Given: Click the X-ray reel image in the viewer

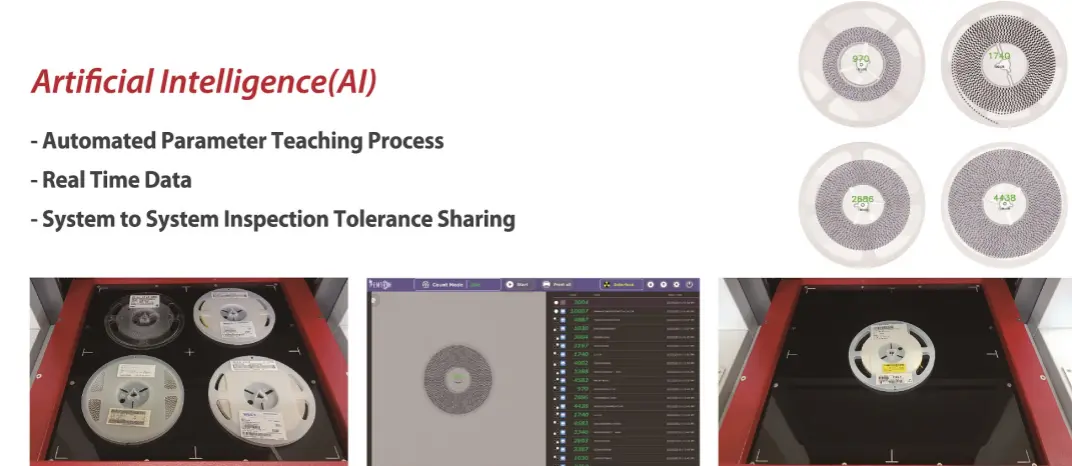Looking at the screenshot, I should click(456, 376).
